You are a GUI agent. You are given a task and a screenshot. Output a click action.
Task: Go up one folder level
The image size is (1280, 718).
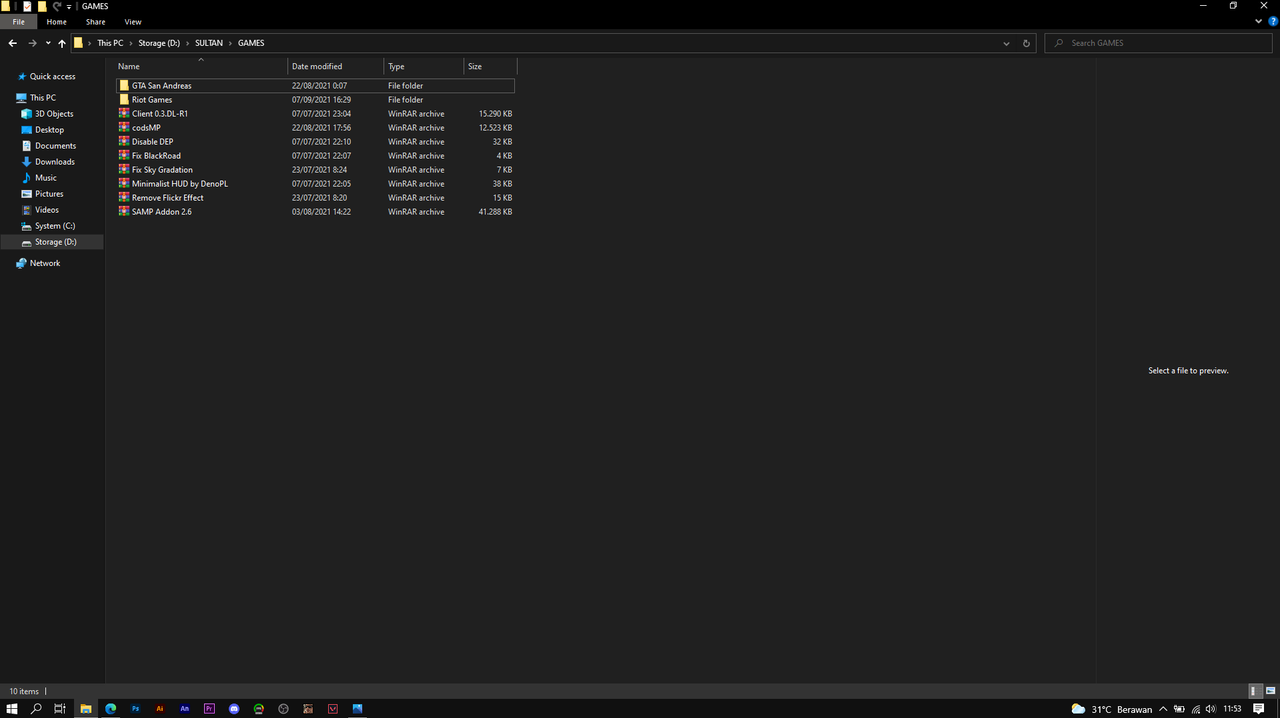[62, 43]
